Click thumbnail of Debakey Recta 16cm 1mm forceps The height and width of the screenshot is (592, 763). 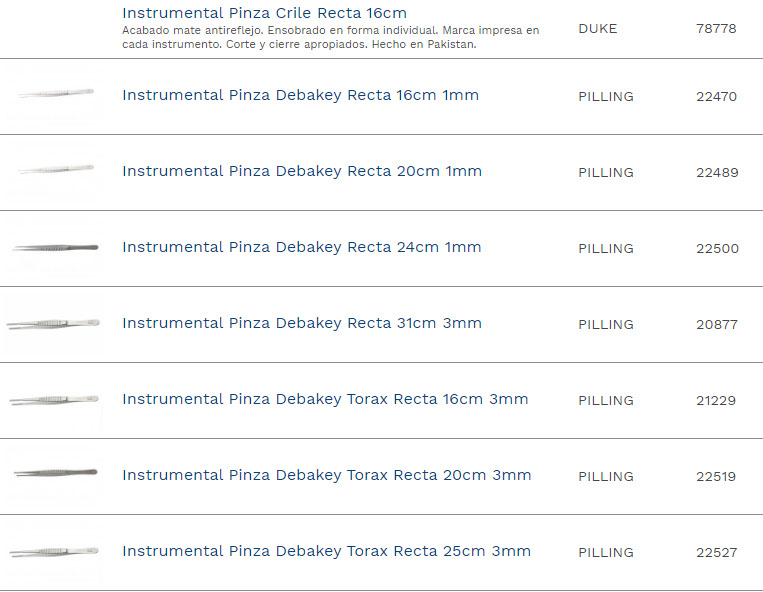[x=56, y=93]
